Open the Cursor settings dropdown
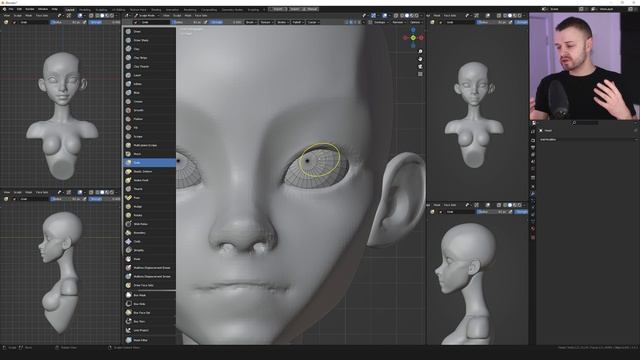Image resolution: width=640 pixels, height=360 pixels. (313, 22)
